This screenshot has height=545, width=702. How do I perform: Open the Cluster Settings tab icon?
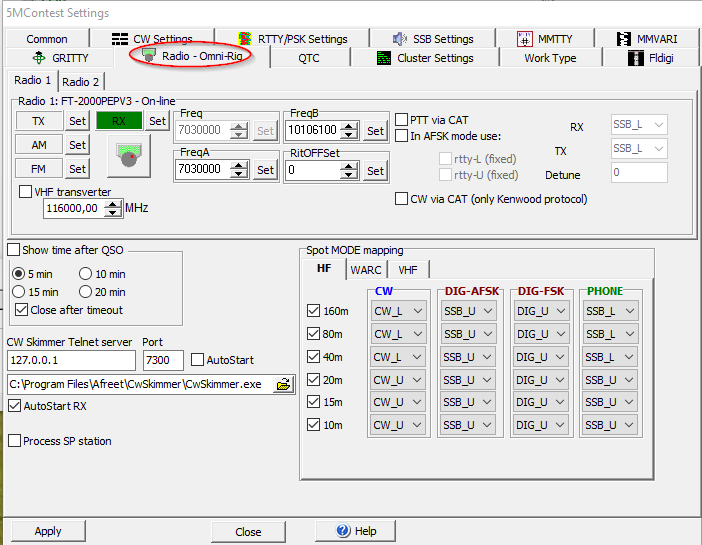[384, 58]
